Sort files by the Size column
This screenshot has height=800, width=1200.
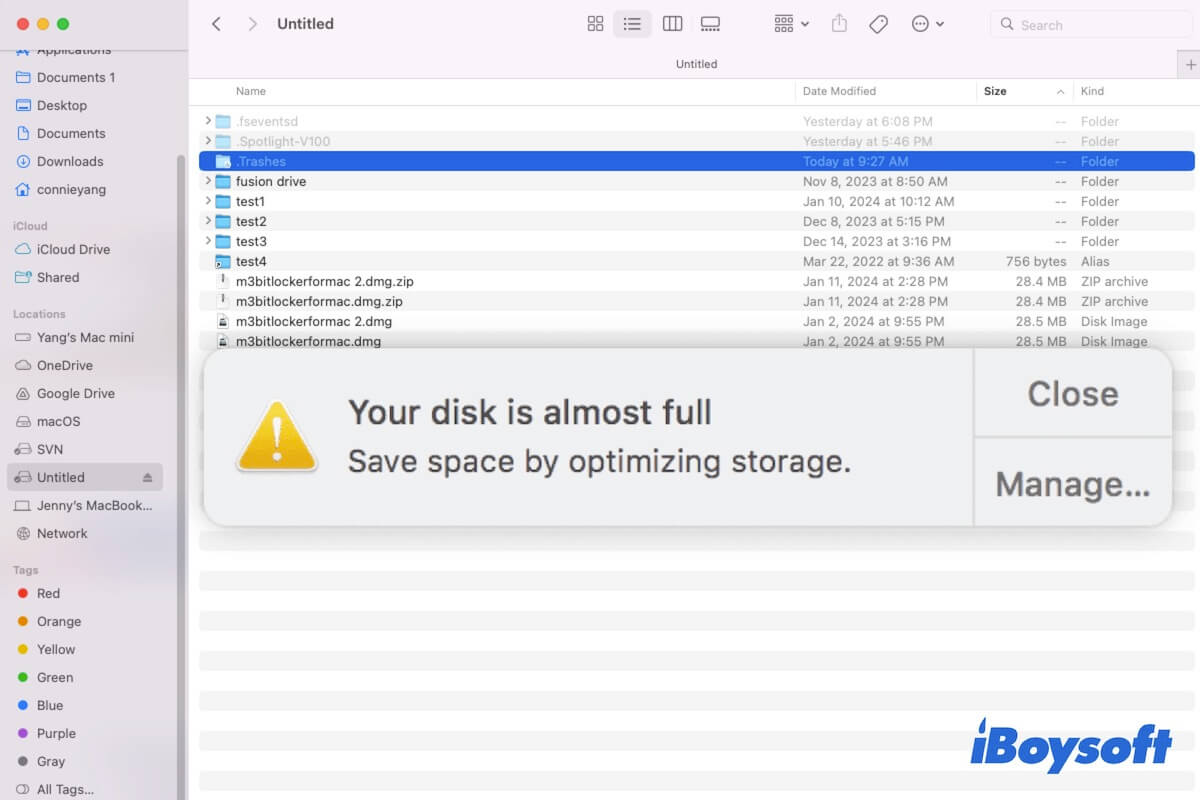pyautogui.click(x=994, y=91)
